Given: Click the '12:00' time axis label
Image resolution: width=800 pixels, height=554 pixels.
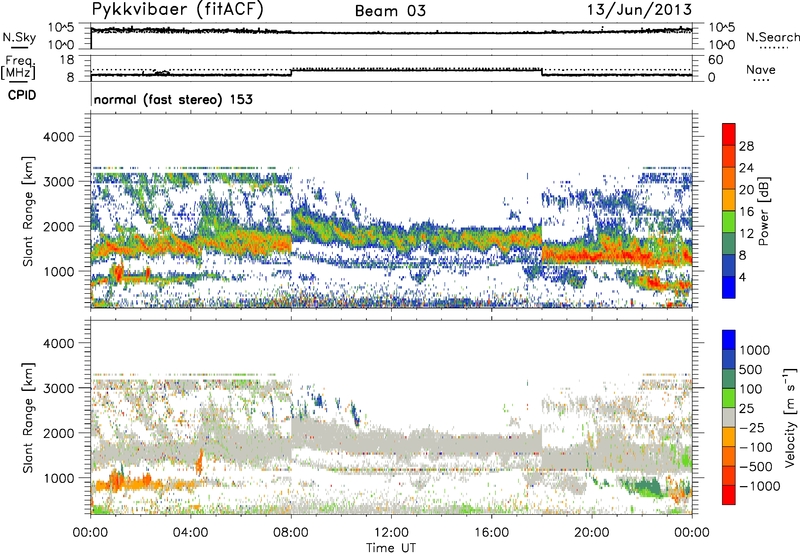Looking at the screenshot, I should (x=391, y=533).
